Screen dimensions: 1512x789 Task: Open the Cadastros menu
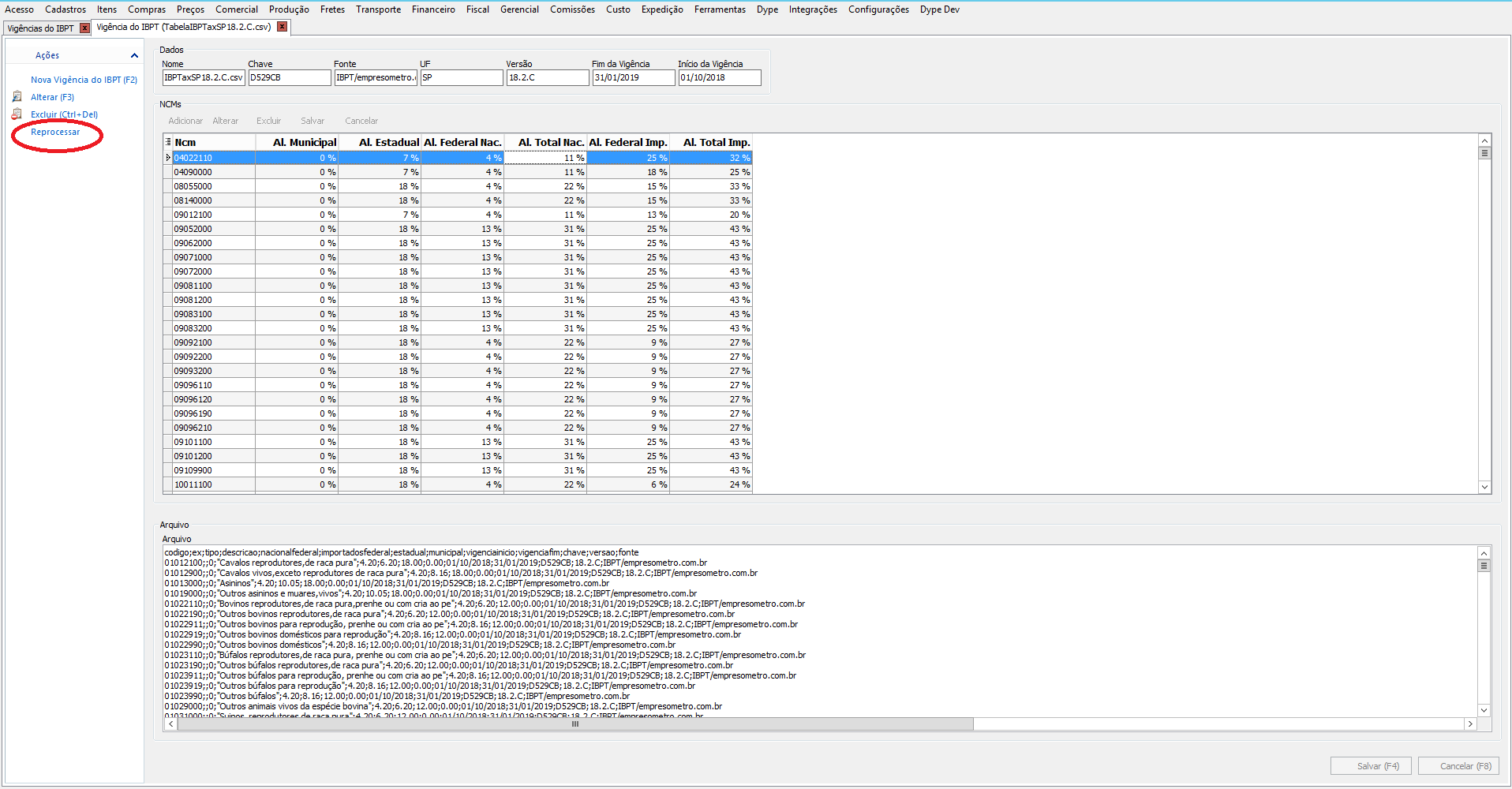[x=65, y=9]
